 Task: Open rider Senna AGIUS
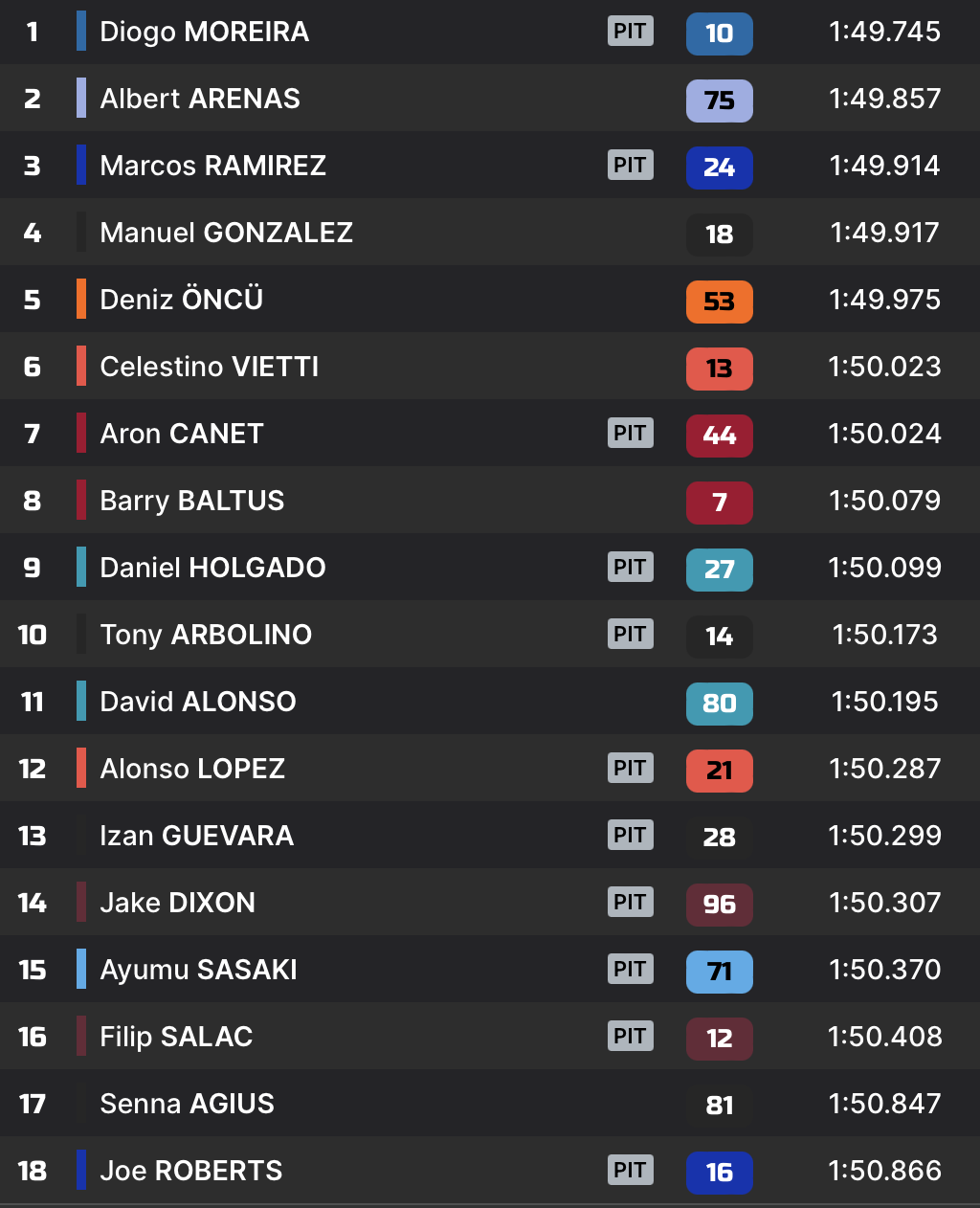(x=187, y=1104)
